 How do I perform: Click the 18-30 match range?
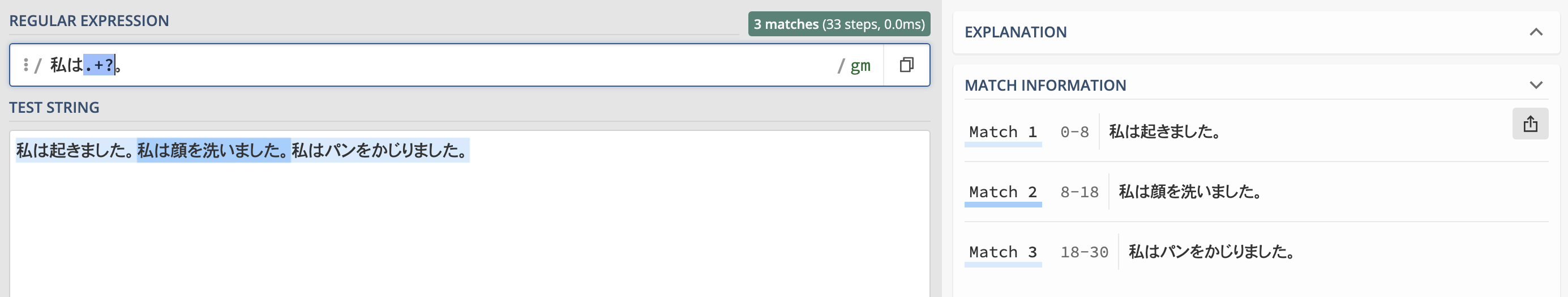point(1084,252)
